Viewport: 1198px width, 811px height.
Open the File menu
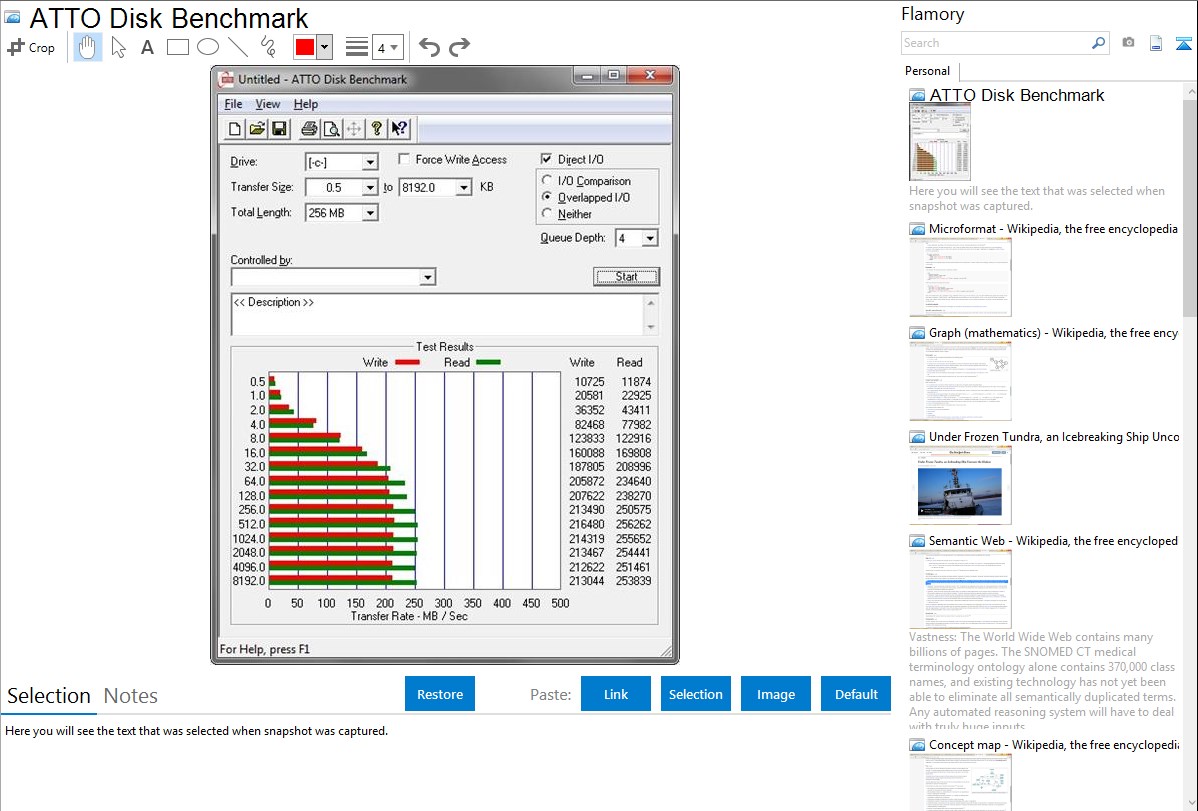click(x=233, y=104)
